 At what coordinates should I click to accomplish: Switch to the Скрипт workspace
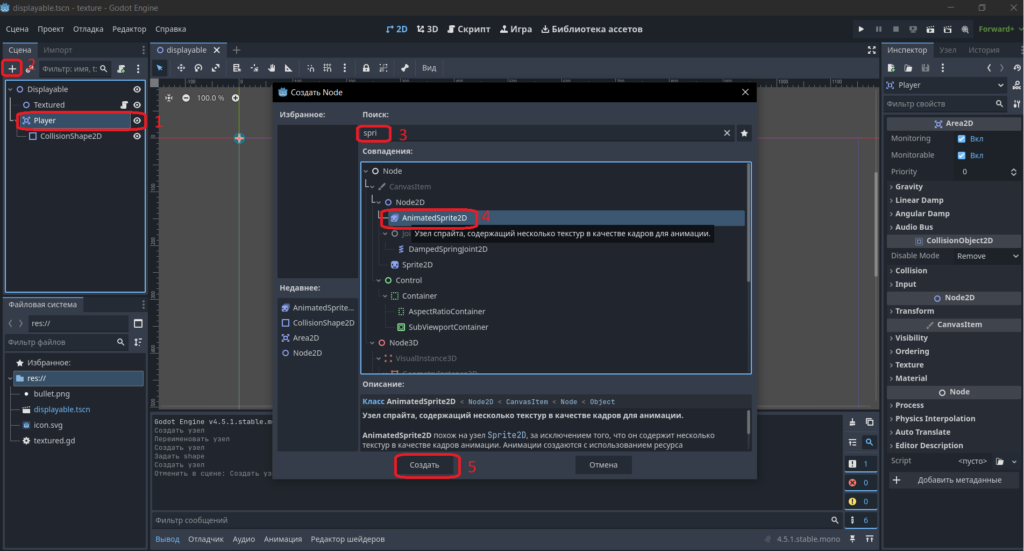click(x=468, y=29)
